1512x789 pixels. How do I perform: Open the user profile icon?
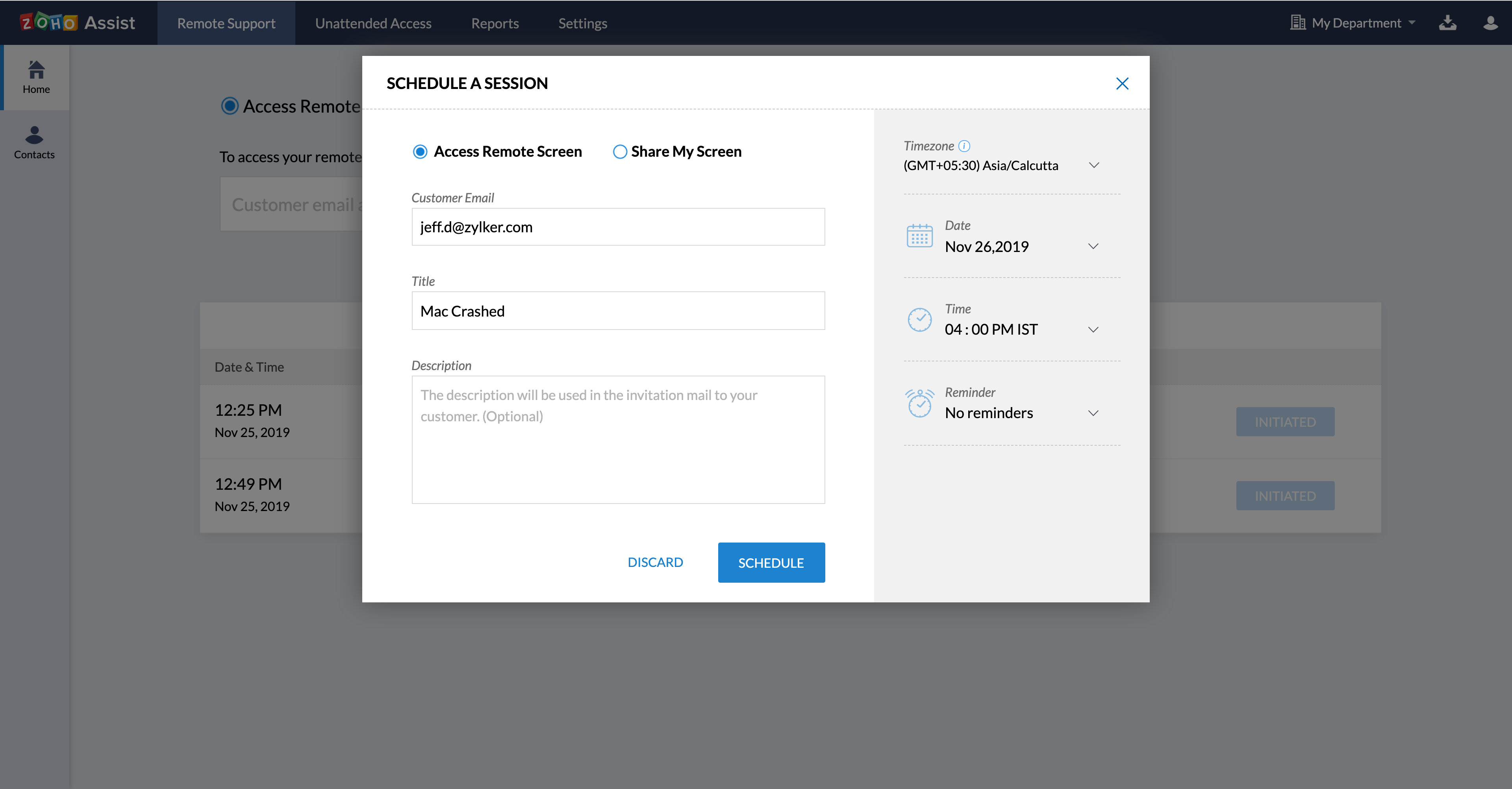coord(1490,23)
